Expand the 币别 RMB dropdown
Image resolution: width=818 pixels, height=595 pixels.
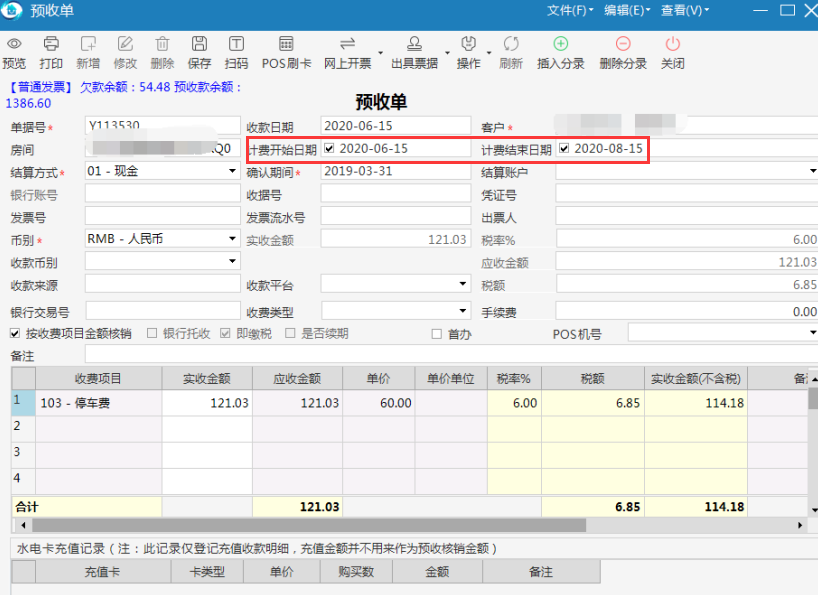pos(232,239)
